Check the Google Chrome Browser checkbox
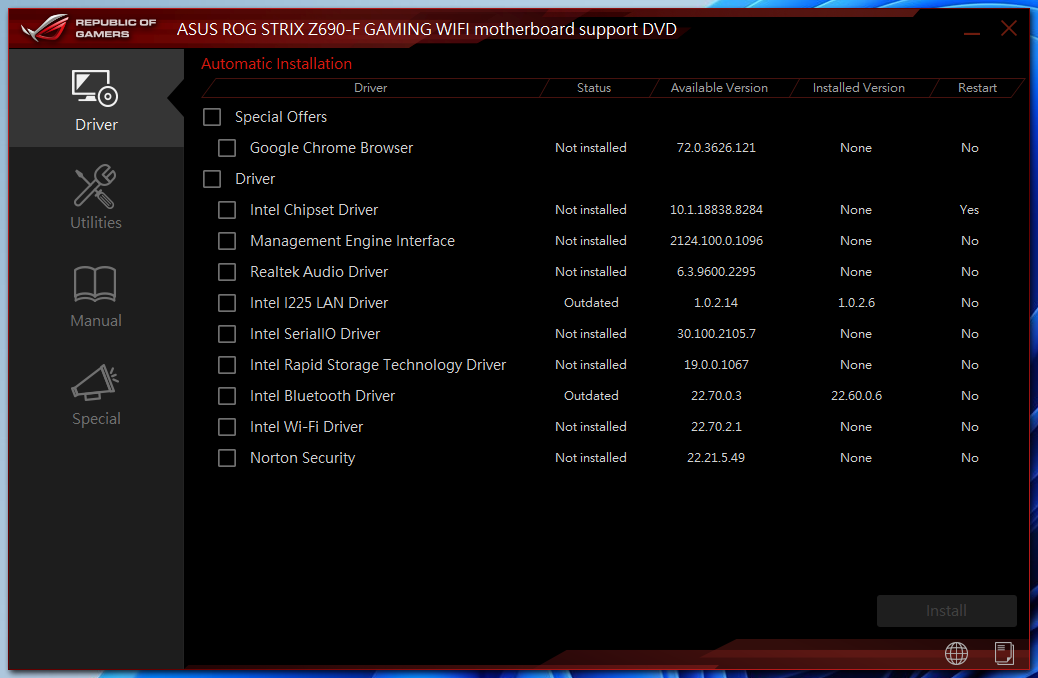Image resolution: width=1038 pixels, height=678 pixels. (226, 147)
